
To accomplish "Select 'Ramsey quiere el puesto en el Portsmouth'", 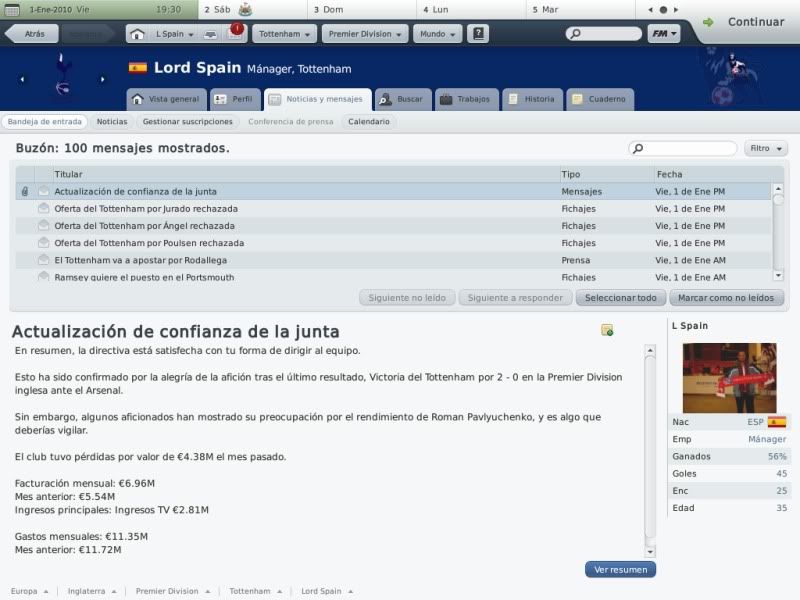I will 393,277.
